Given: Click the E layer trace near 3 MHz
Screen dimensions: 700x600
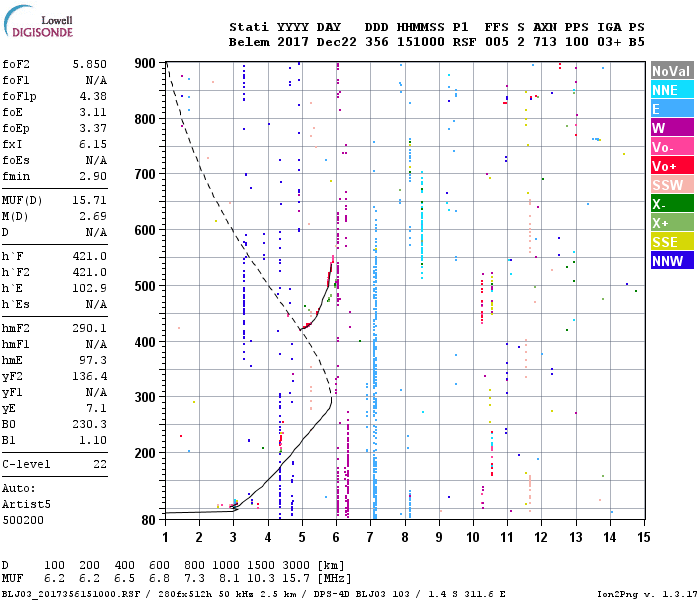Looking at the screenshot, I should tap(233, 507).
